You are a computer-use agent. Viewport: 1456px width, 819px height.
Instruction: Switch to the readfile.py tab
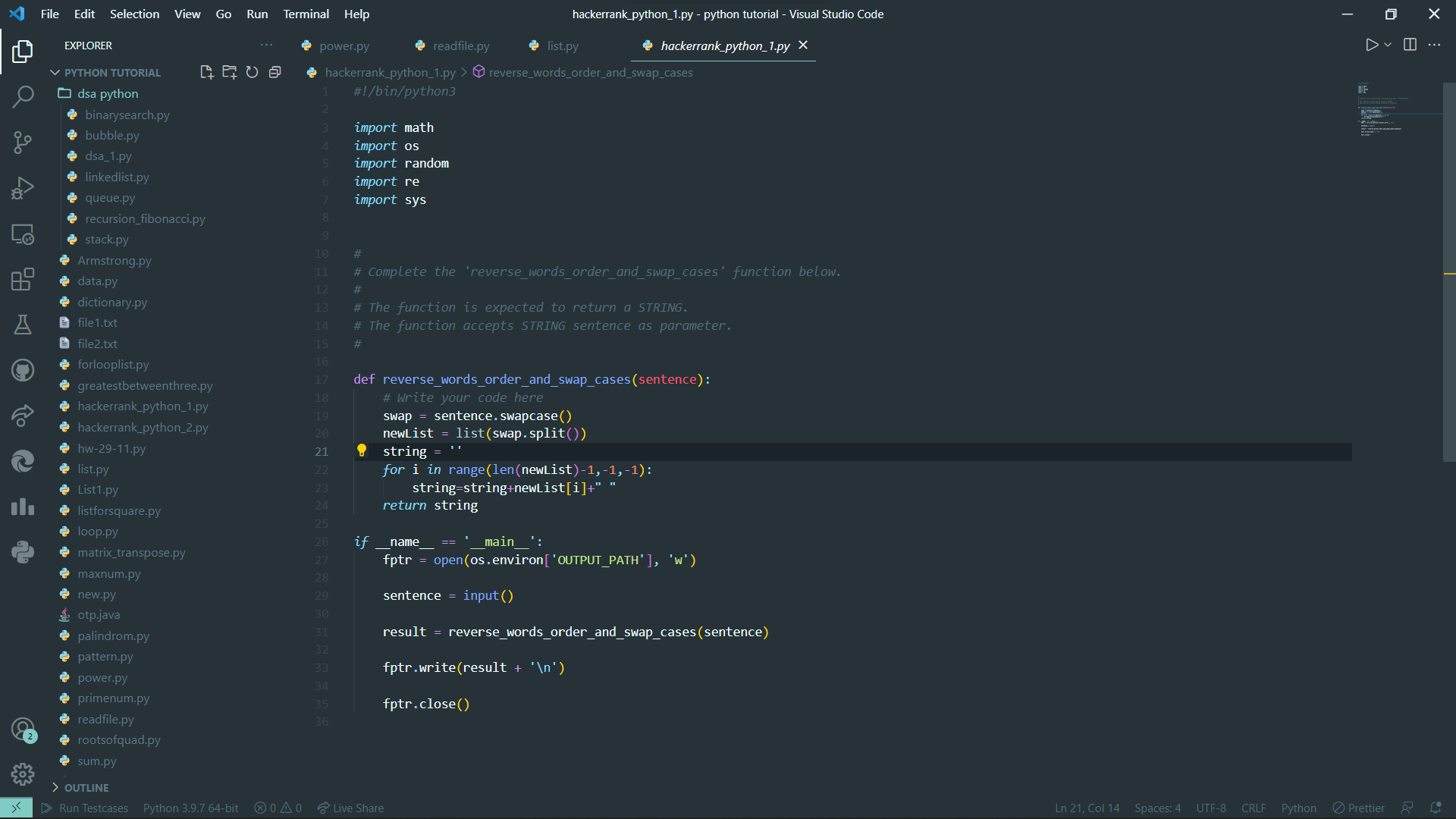(x=460, y=45)
